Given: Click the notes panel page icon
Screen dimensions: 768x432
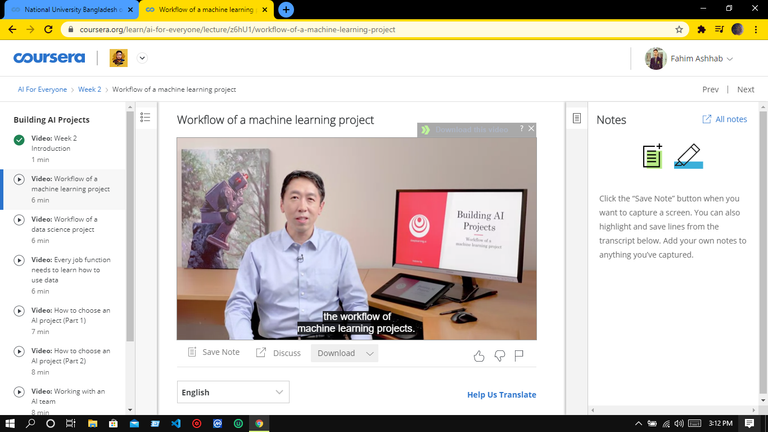Looking at the screenshot, I should tap(577, 119).
